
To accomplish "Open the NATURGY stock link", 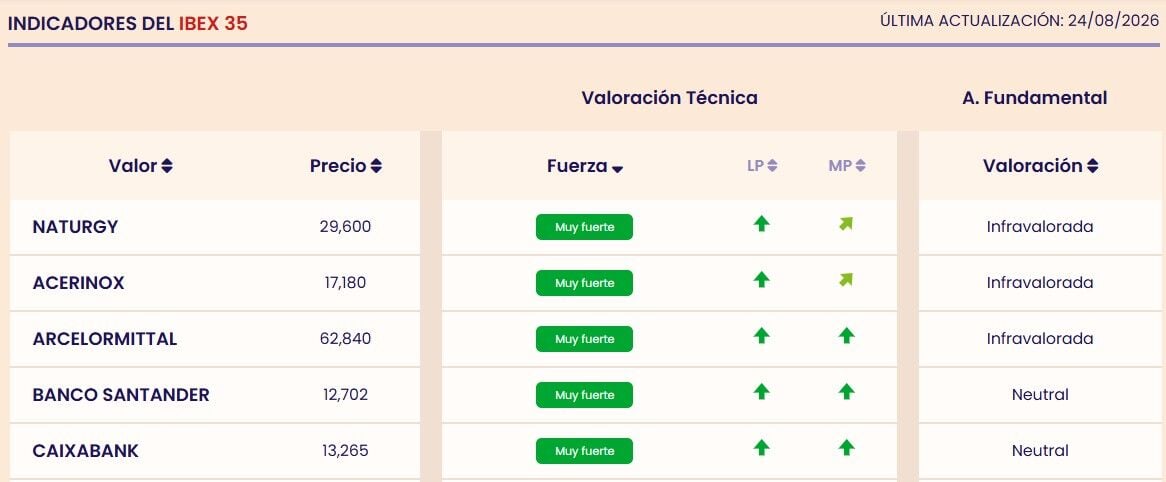I will pyautogui.click(x=75, y=227).
